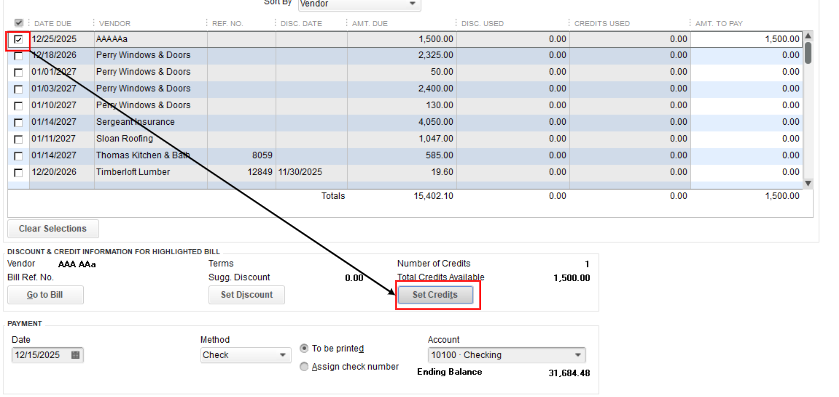The height and width of the screenshot is (397, 839).
Task: Toggle the select-all checkbox in header
Action: pos(19,23)
